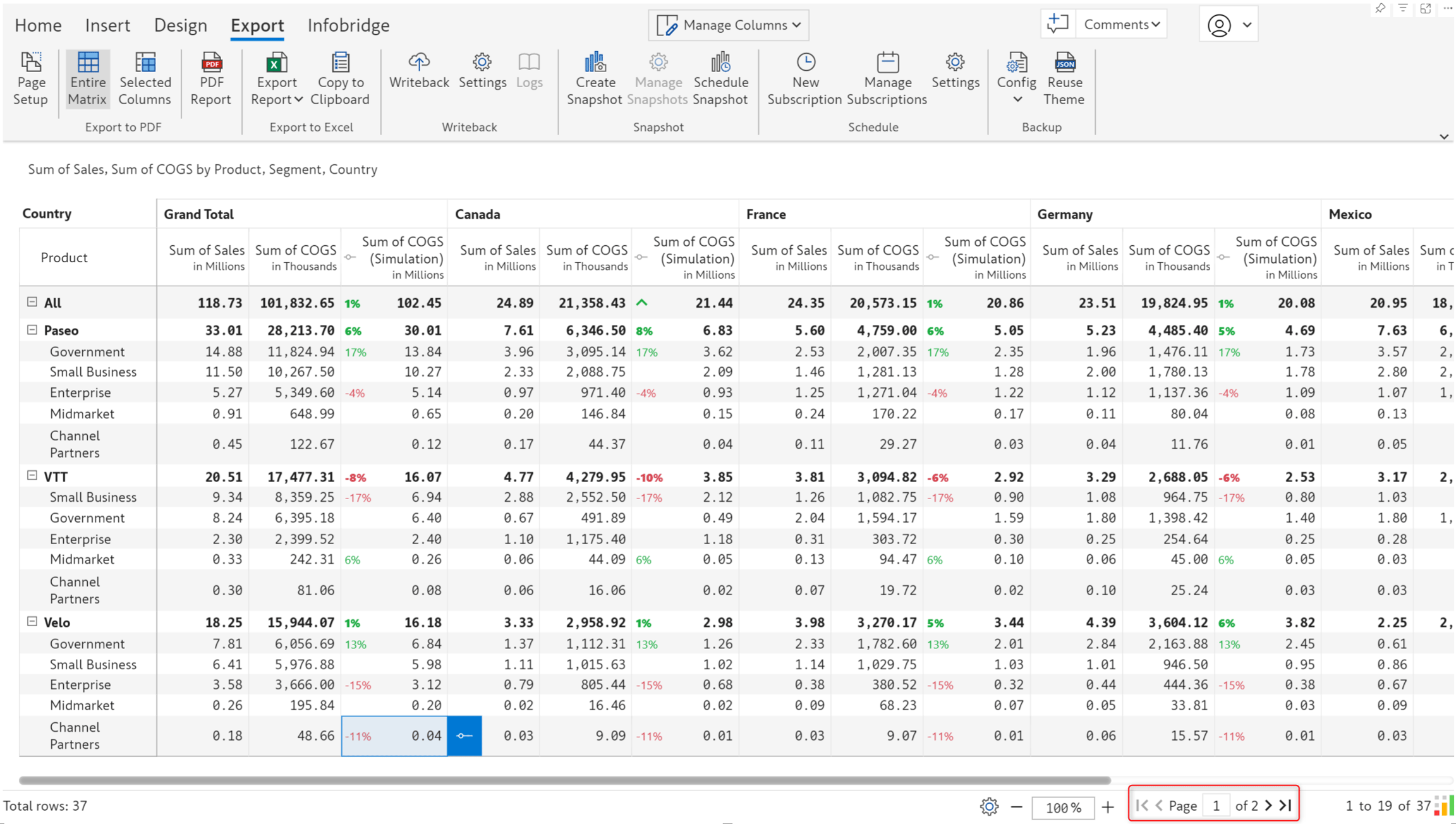Click the Writeback cloud upload icon
The width and height of the screenshot is (1456, 824).
point(418,62)
